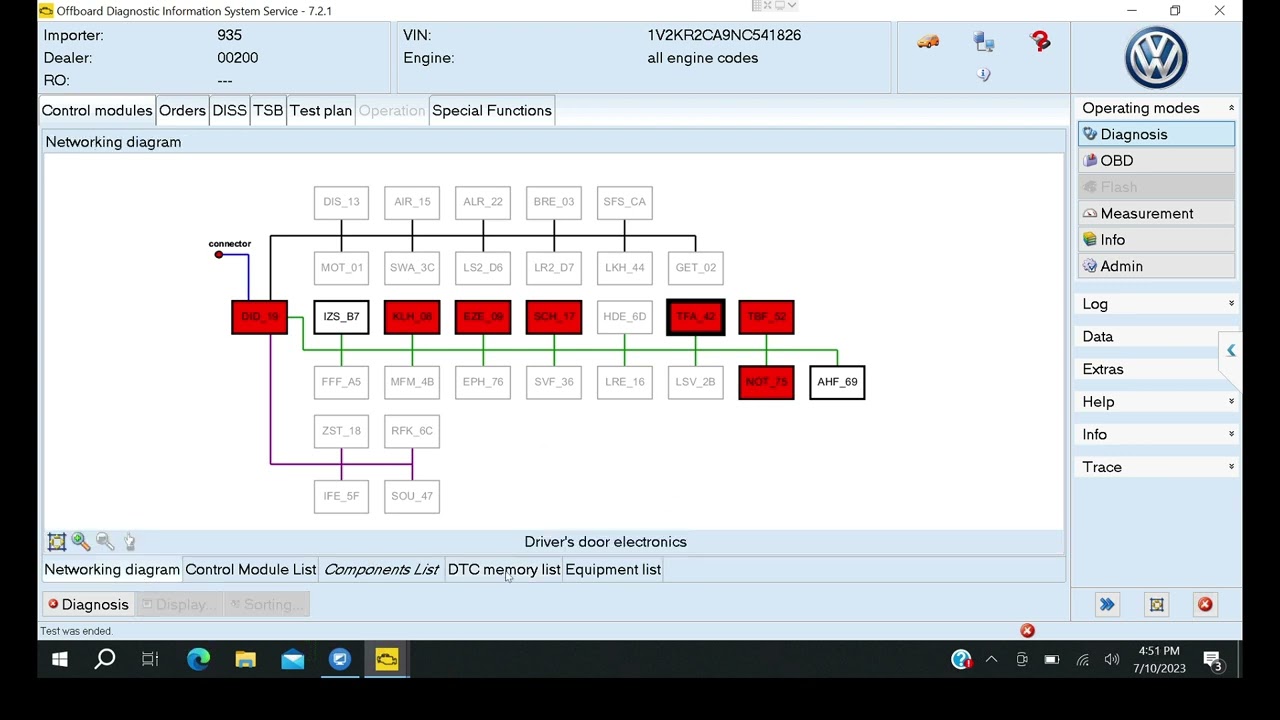Open the Special Functions tab
Viewport: 1280px width, 720px height.
(x=492, y=110)
